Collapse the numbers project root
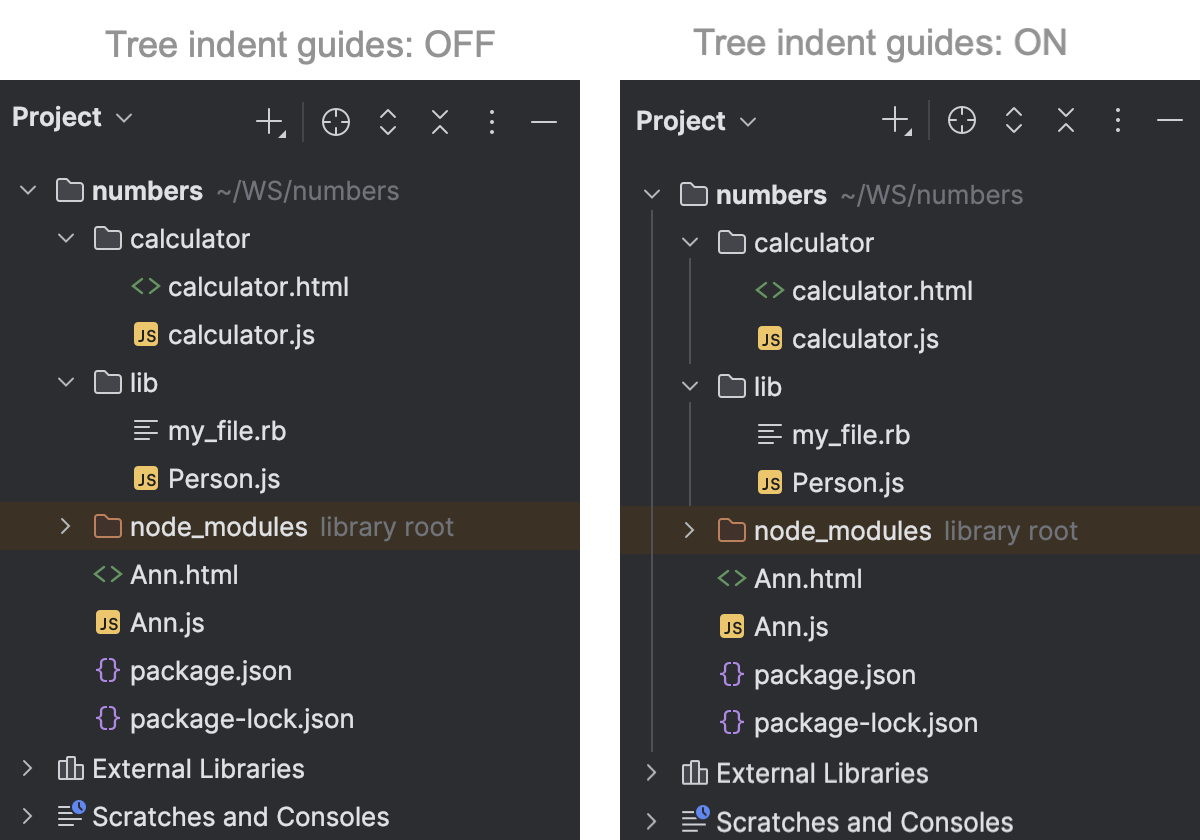This screenshot has width=1200, height=840. click(x=28, y=190)
